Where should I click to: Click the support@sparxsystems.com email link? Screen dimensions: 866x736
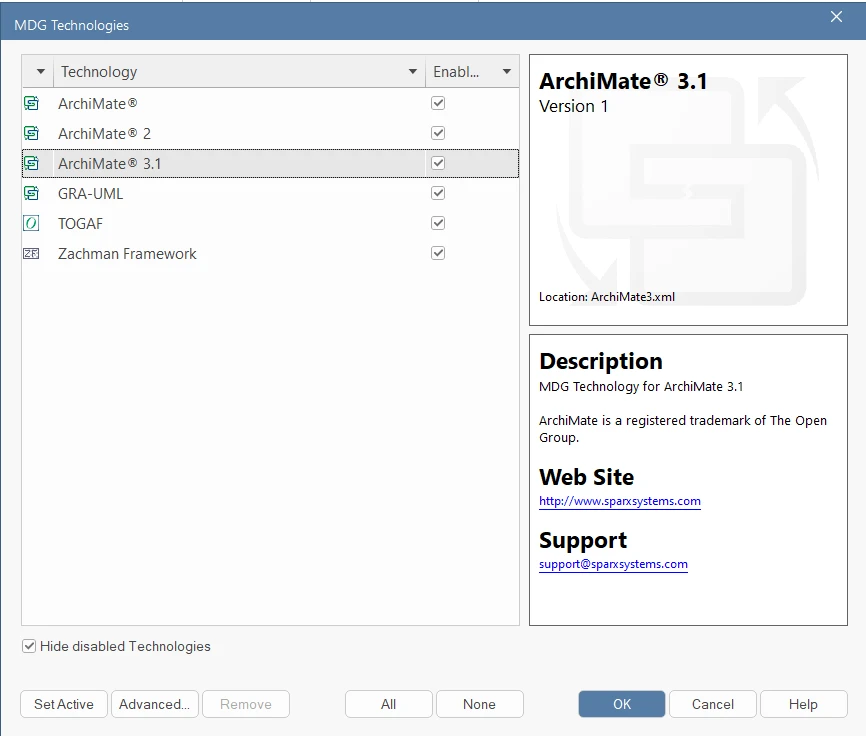point(613,564)
